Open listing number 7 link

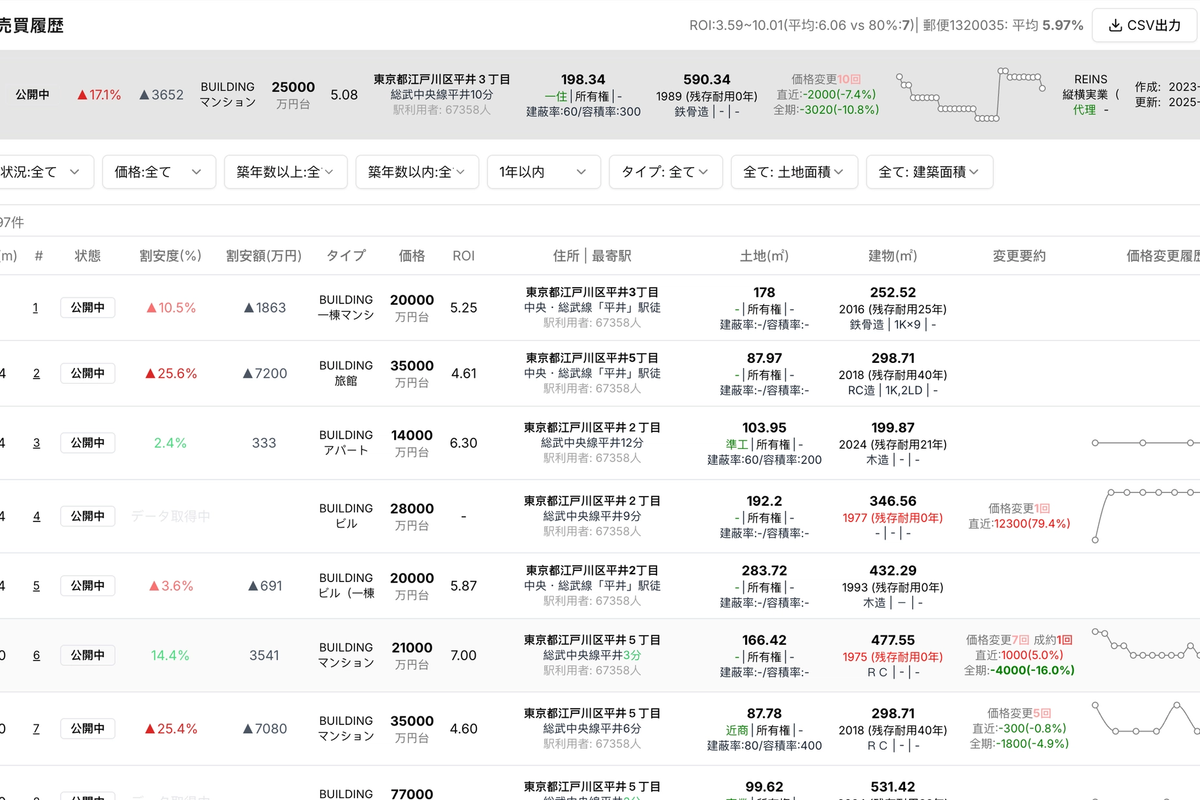coord(36,728)
